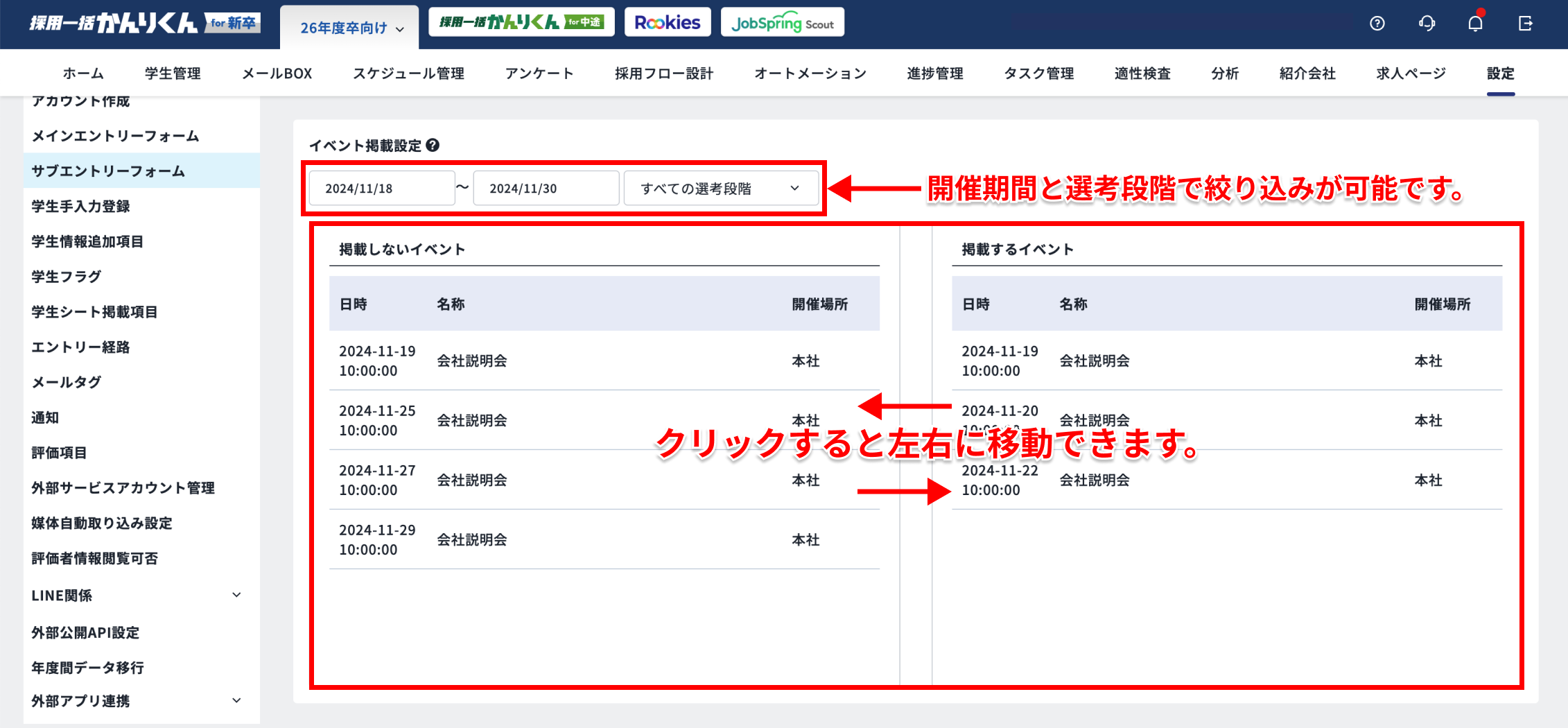
Task: Click the logout icon in top bar
Action: tap(1525, 24)
